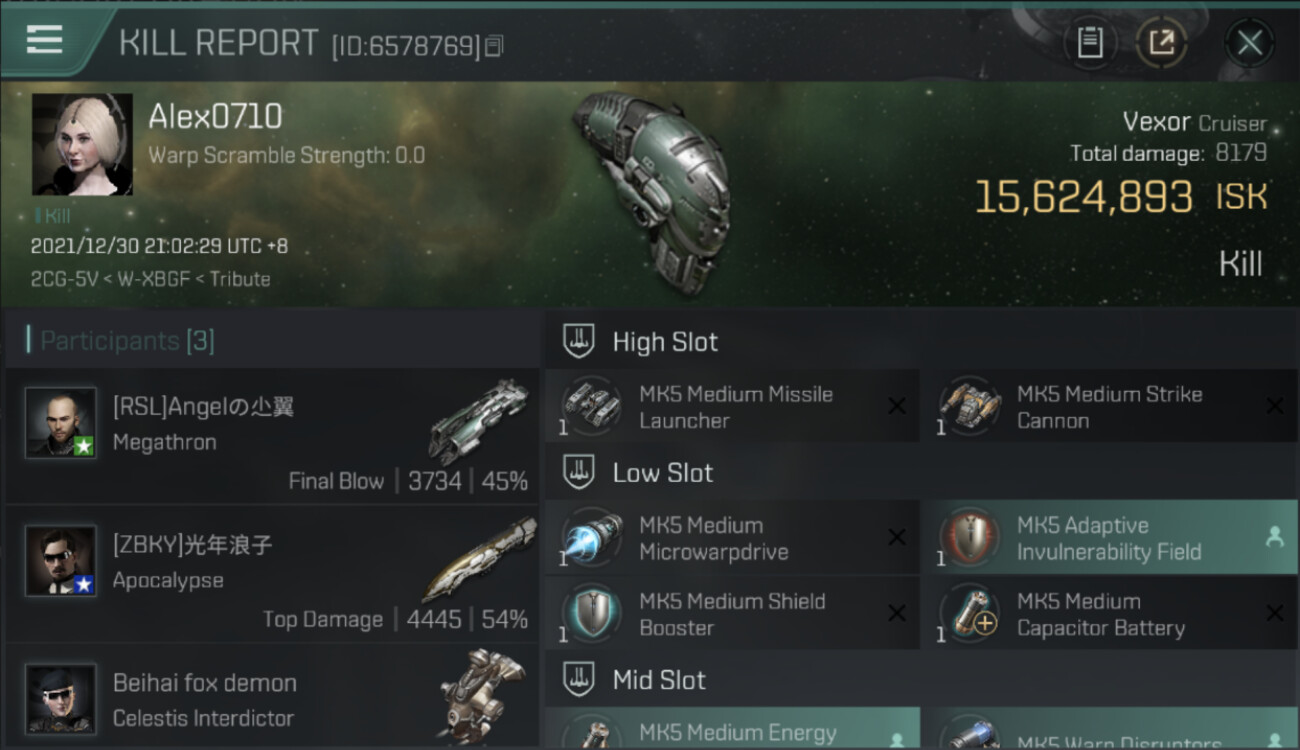Open [ZBKY] Apocalypse participant entry
The height and width of the screenshot is (750, 1300).
[x=272, y=576]
